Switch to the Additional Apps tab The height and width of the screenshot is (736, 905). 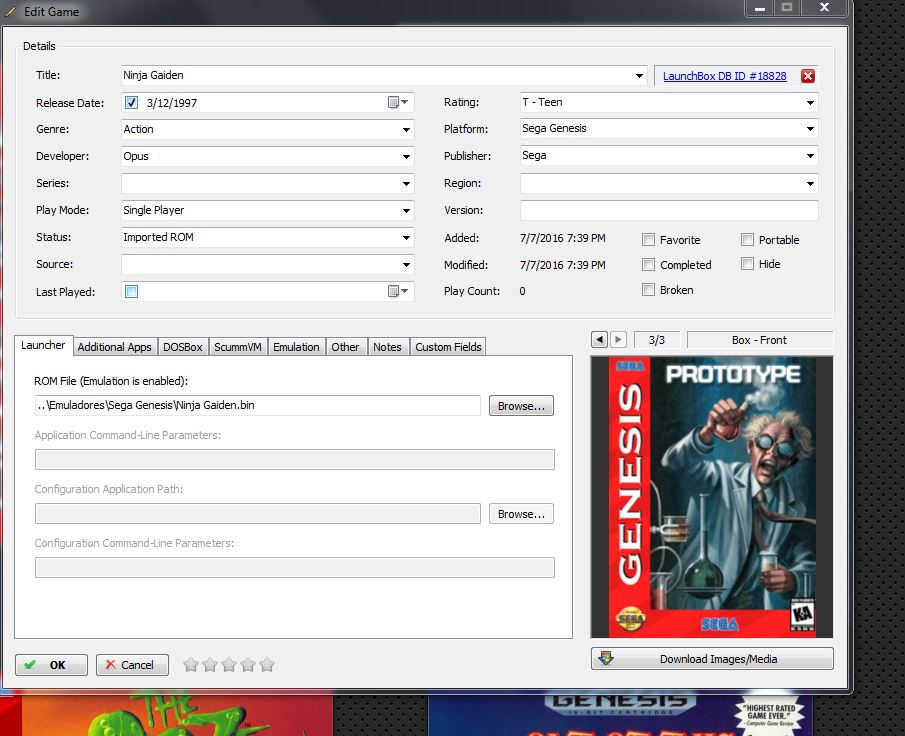114,347
